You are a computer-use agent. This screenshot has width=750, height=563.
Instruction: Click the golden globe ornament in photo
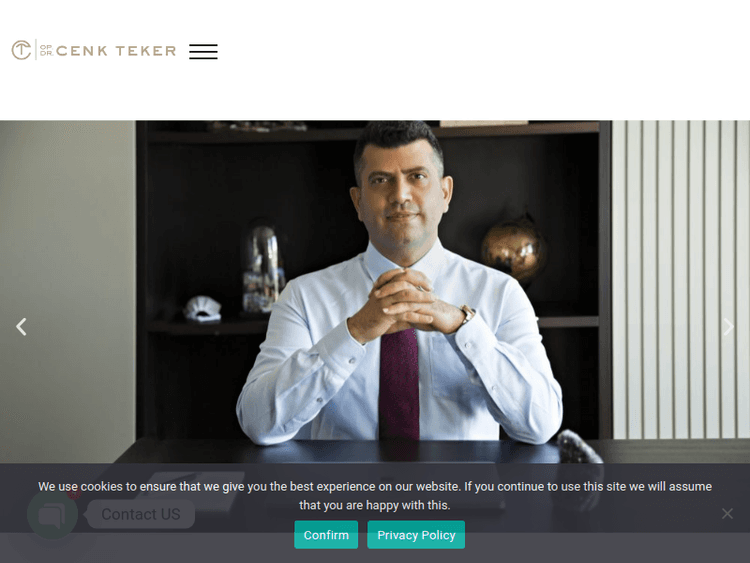[x=513, y=249]
